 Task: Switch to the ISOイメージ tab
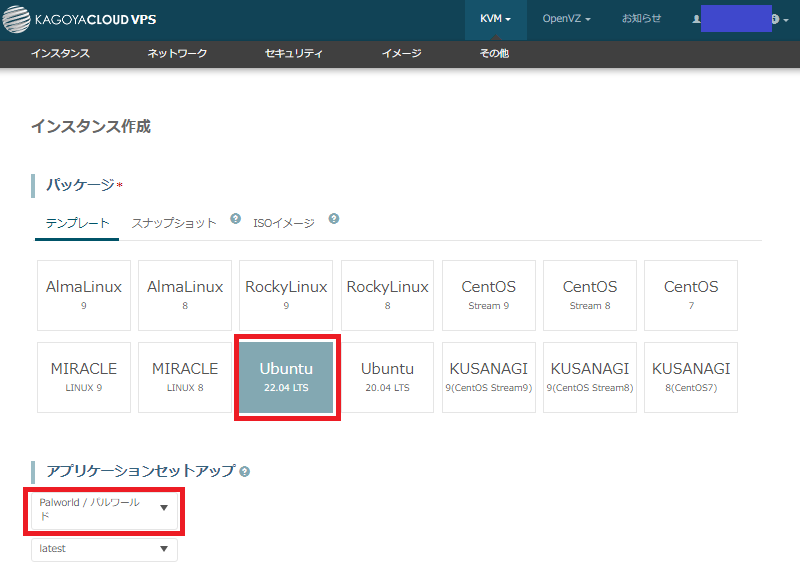pyautogui.click(x=283, y=223)
